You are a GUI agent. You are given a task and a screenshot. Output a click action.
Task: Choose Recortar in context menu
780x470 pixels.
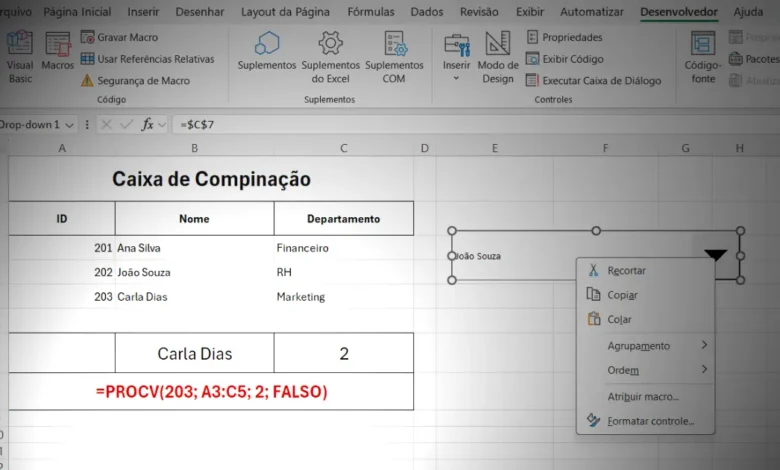[646, 271]
